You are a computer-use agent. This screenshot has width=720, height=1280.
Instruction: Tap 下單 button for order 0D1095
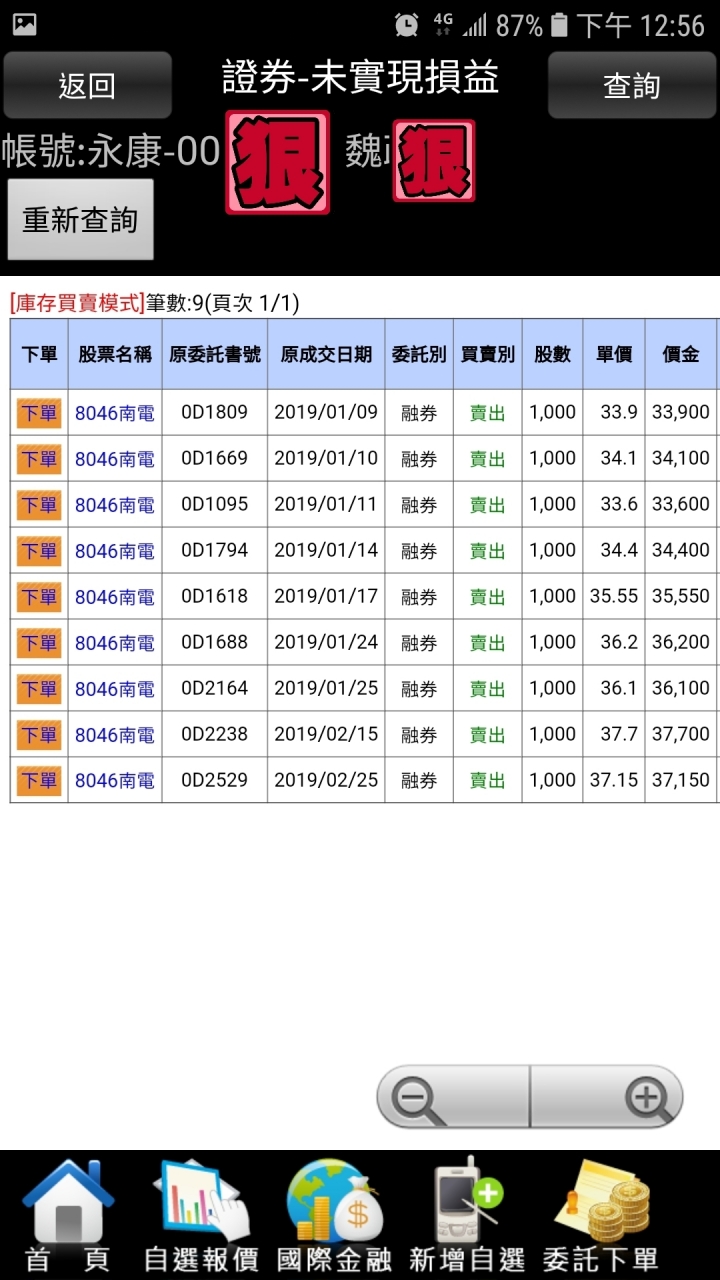click(x=39, y=505)
